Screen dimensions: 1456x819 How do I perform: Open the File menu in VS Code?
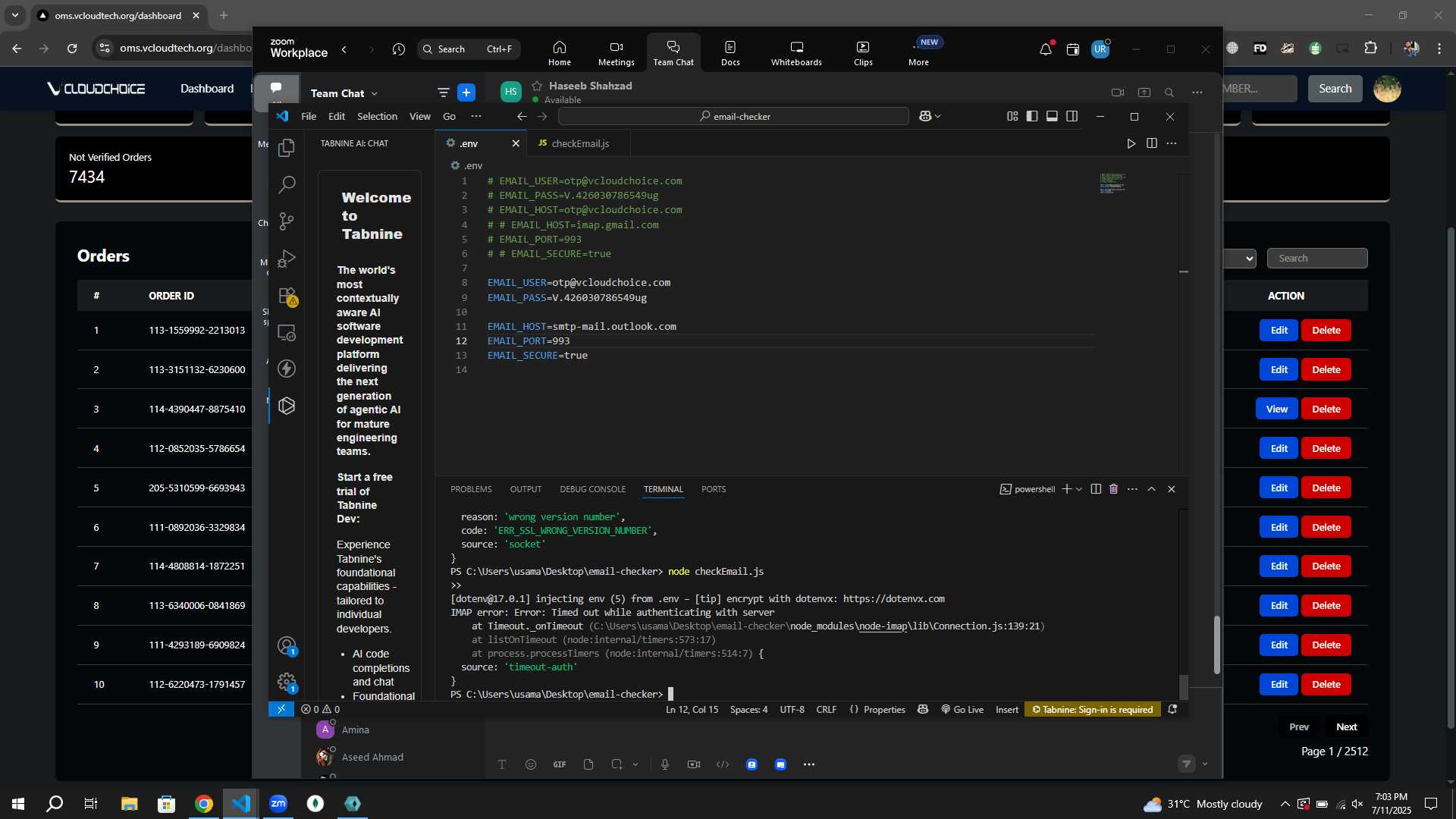(x=309, y=116)
